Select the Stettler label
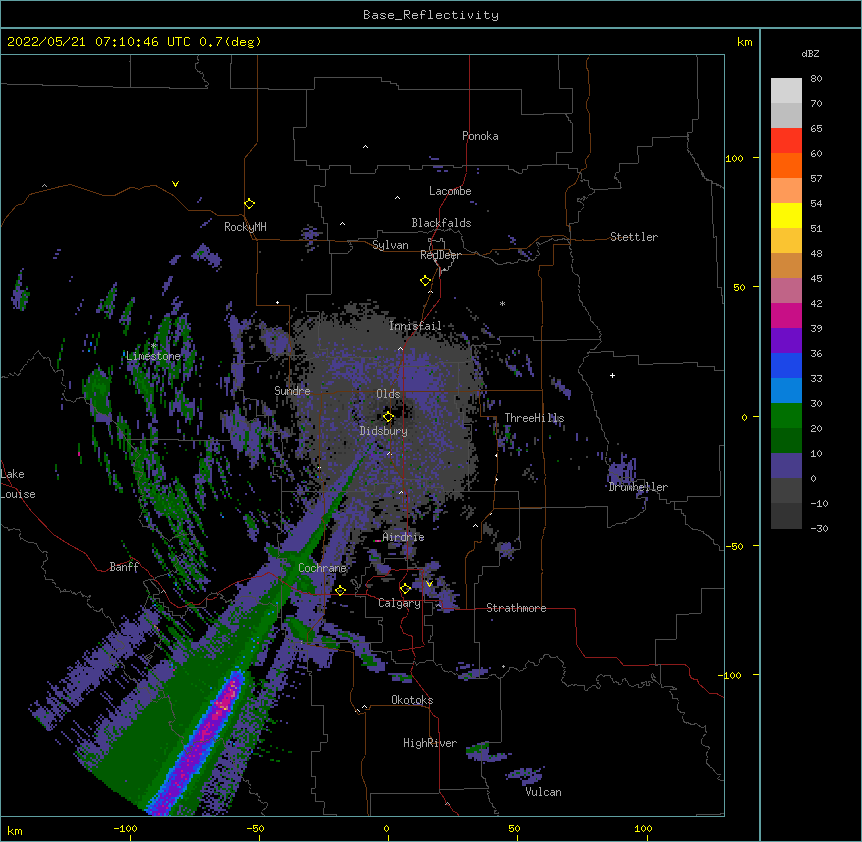862x842 pixels. pos(634,237)
